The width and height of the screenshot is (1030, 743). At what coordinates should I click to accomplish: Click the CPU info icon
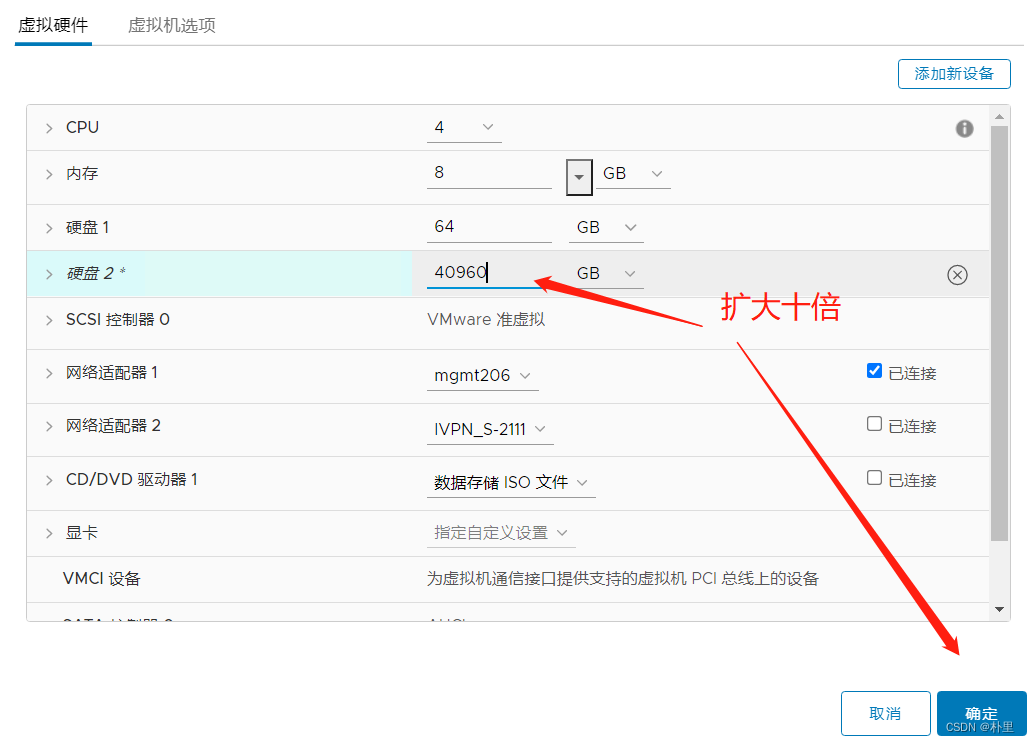964,129
